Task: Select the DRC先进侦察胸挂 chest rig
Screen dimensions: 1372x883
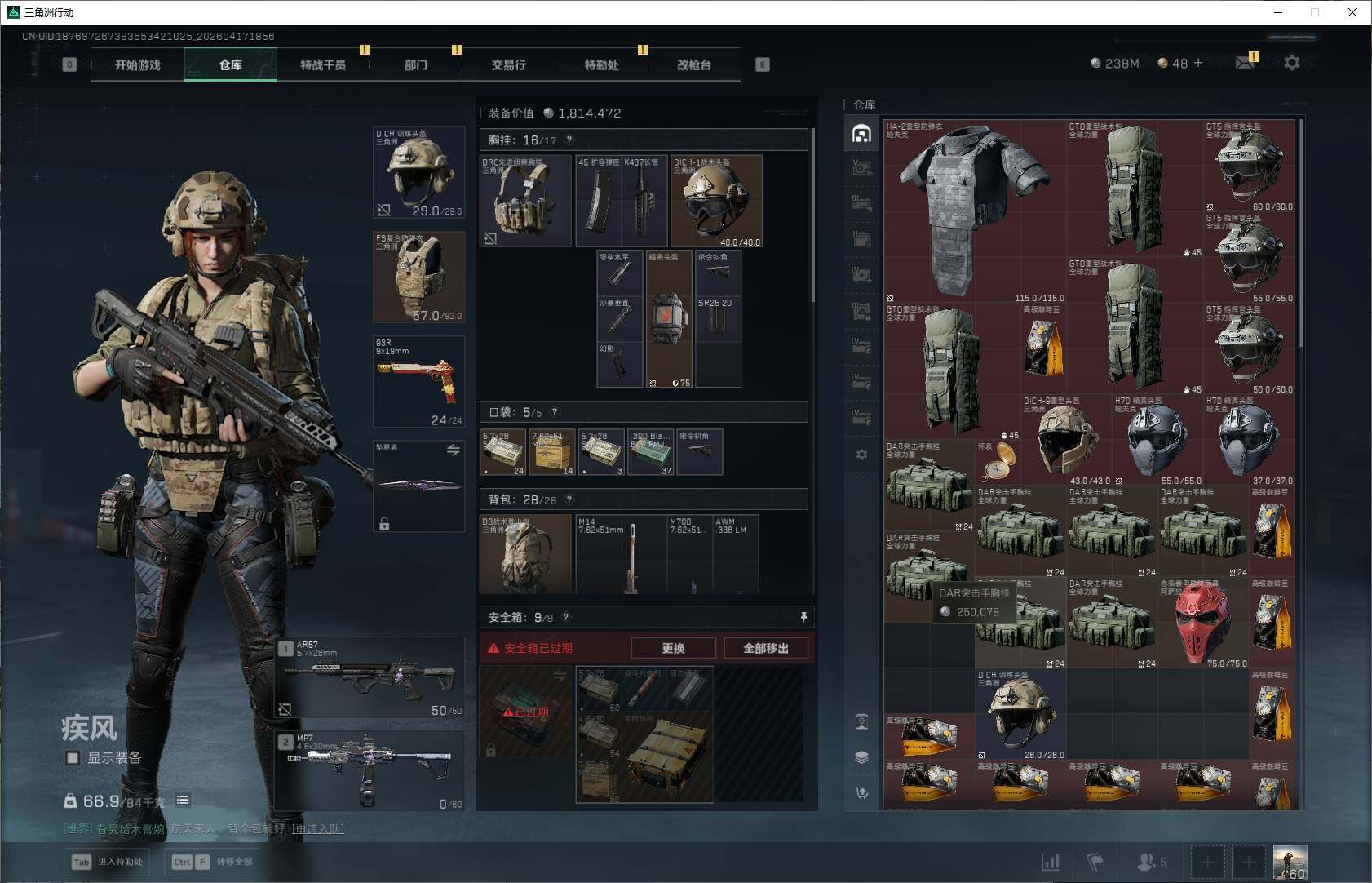Action: [x=525, y=201]
